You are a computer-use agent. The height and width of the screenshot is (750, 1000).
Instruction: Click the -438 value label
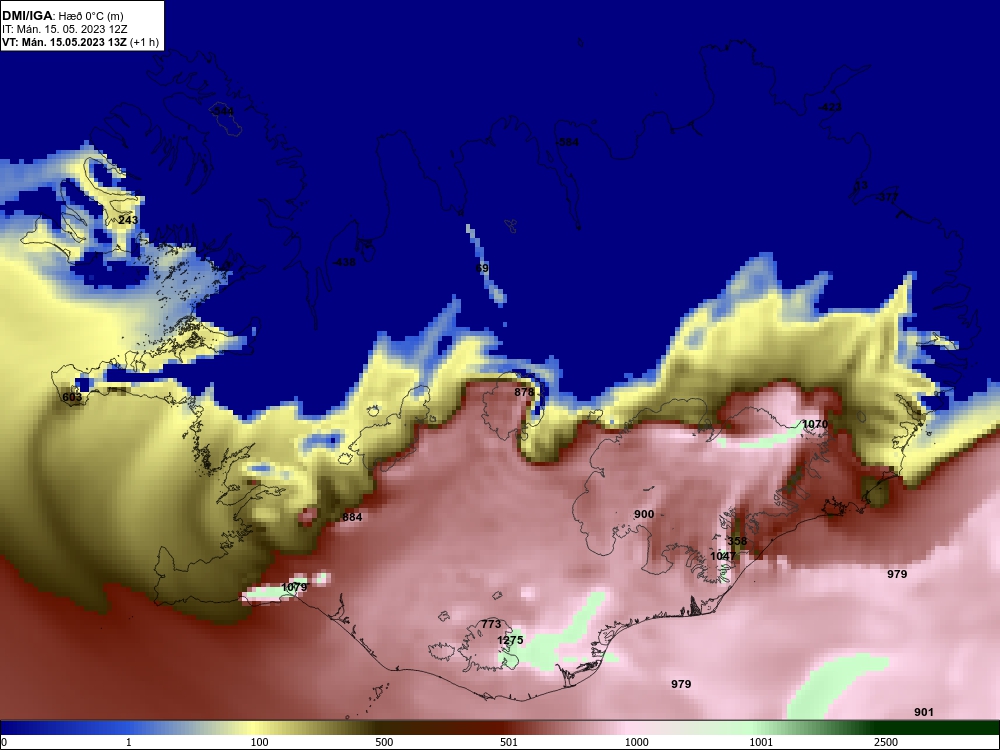pos(344,262)
